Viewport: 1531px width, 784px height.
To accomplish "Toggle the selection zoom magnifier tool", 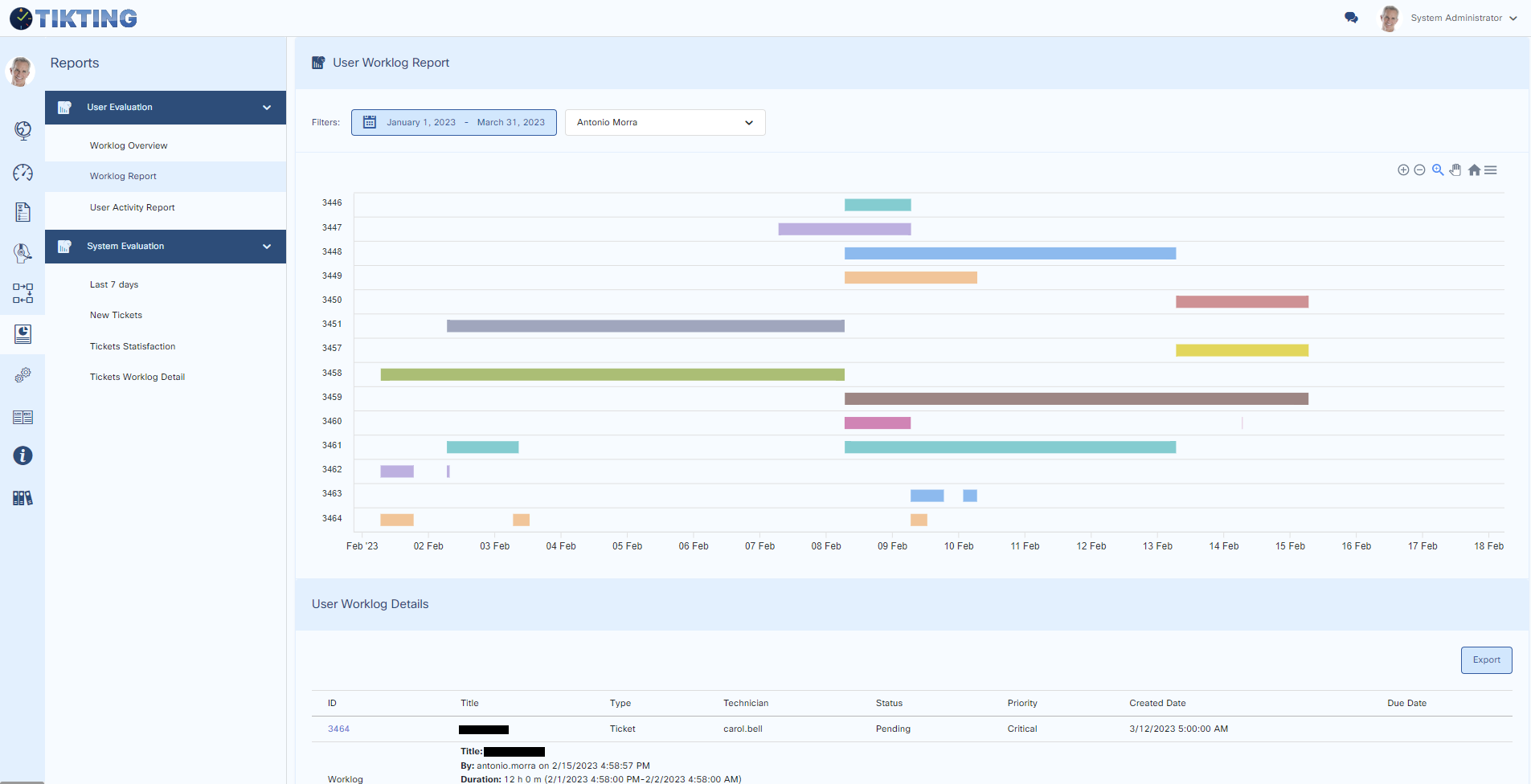I will coord(1438,170).
